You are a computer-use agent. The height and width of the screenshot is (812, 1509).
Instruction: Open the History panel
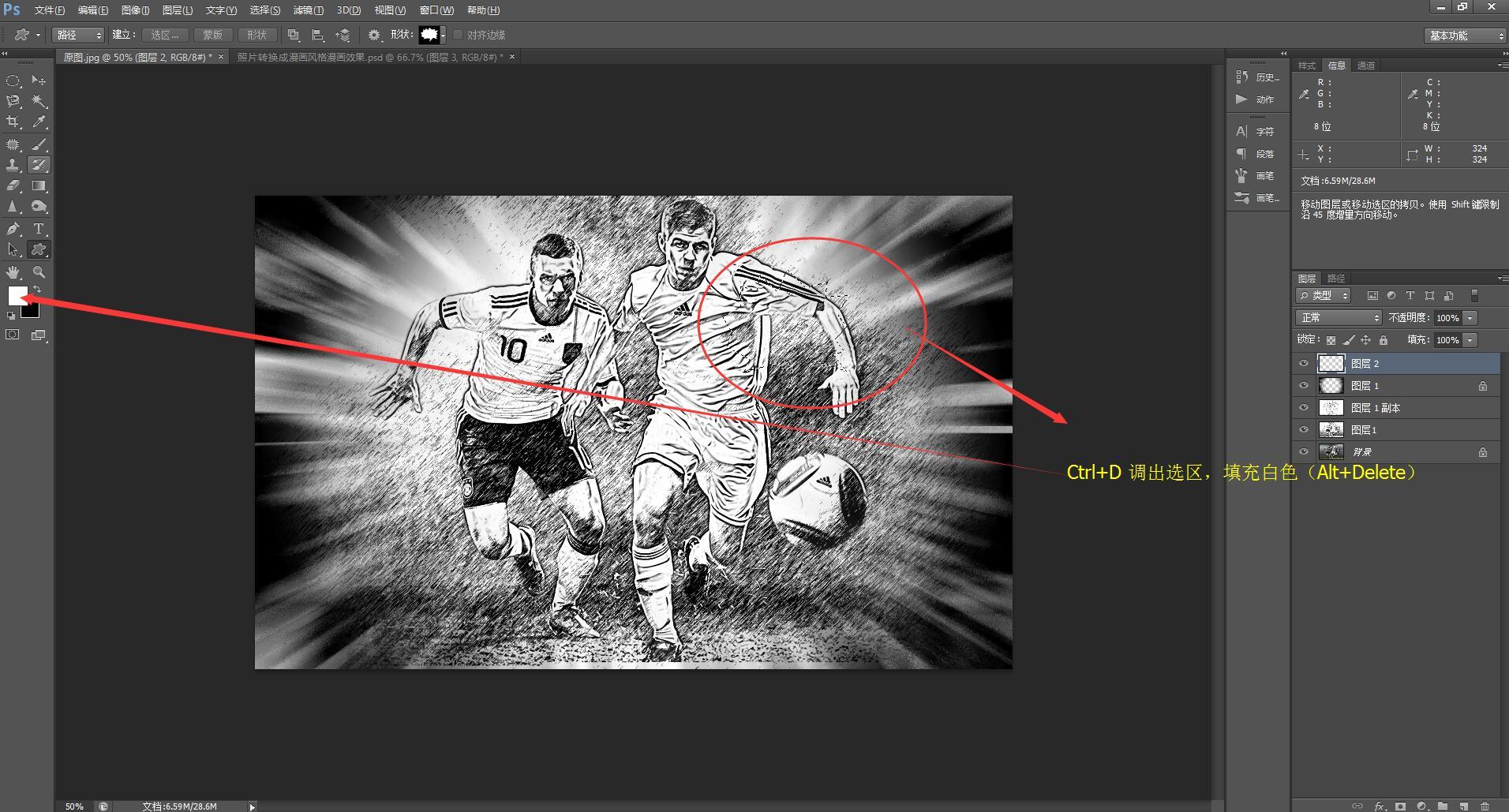pyautogui.click(x=1257, y=77)
